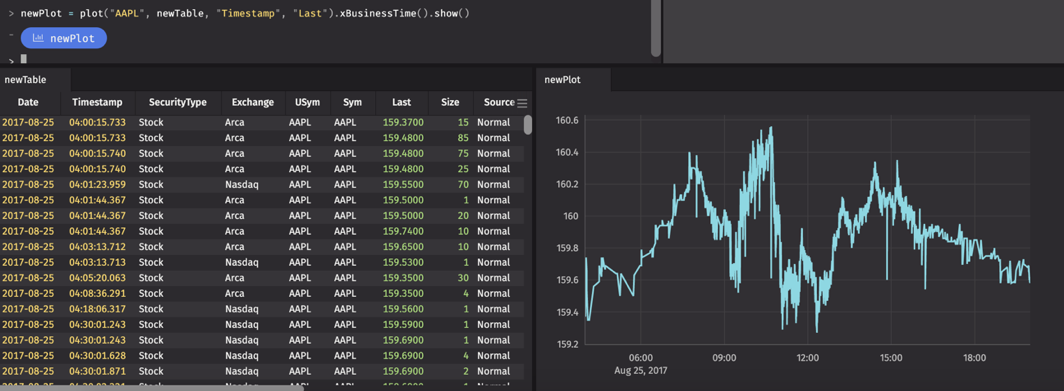Open the table menu hamburger icon

[x=522, y=103]
